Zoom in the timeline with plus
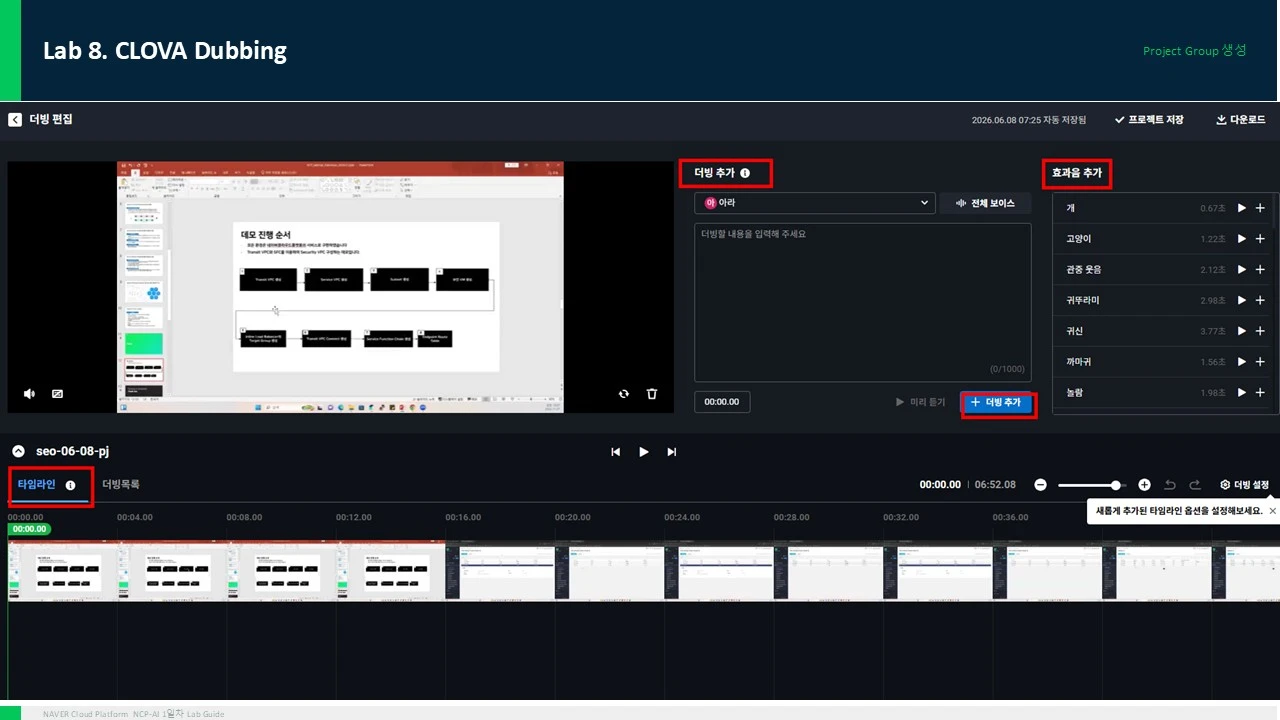This screenshot has height=720, width=1280. point(1144,485)
